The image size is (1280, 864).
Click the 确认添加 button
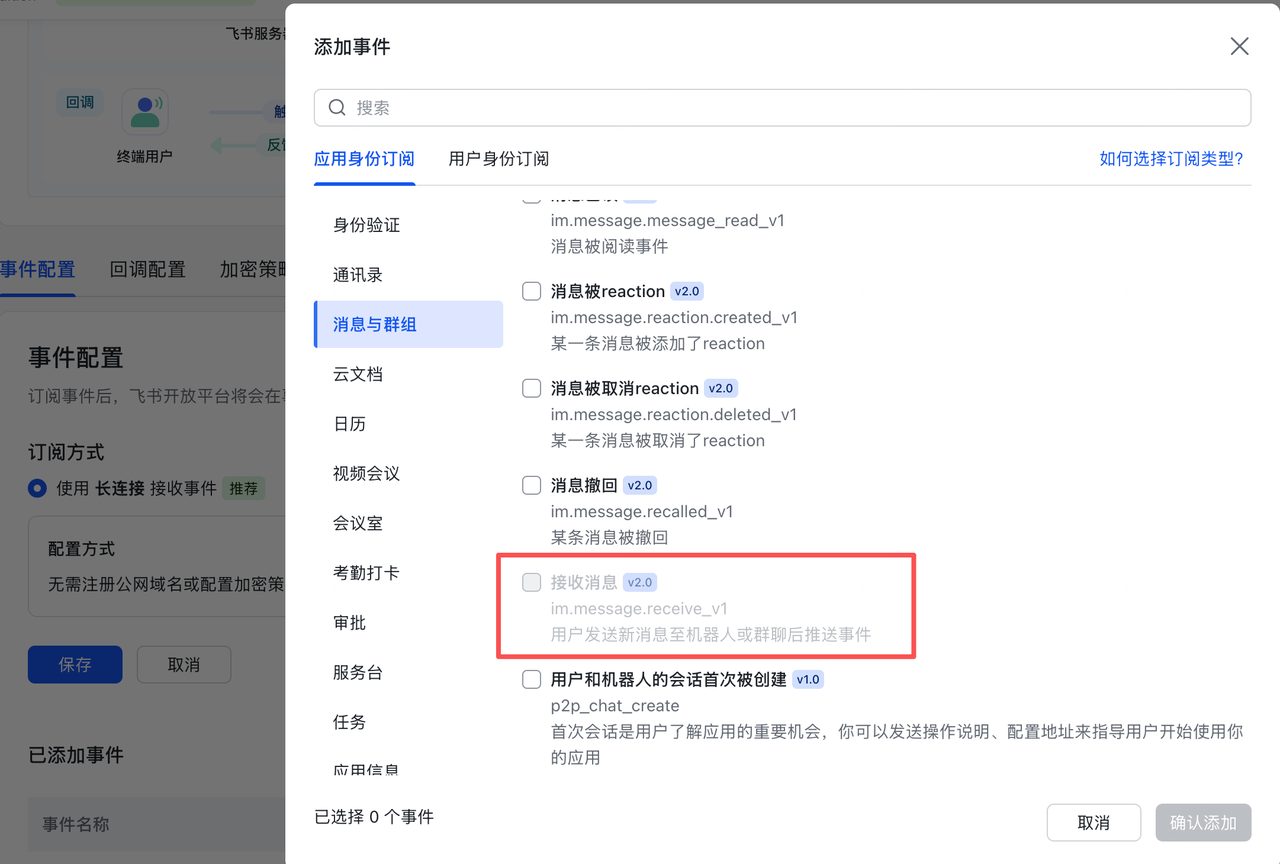1203,822
